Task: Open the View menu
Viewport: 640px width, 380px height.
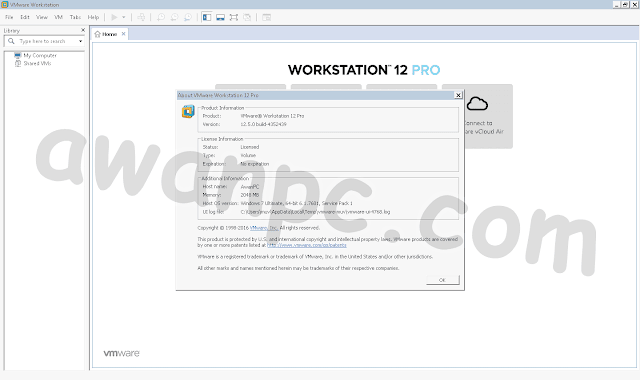Action: [x=42, y=17]
